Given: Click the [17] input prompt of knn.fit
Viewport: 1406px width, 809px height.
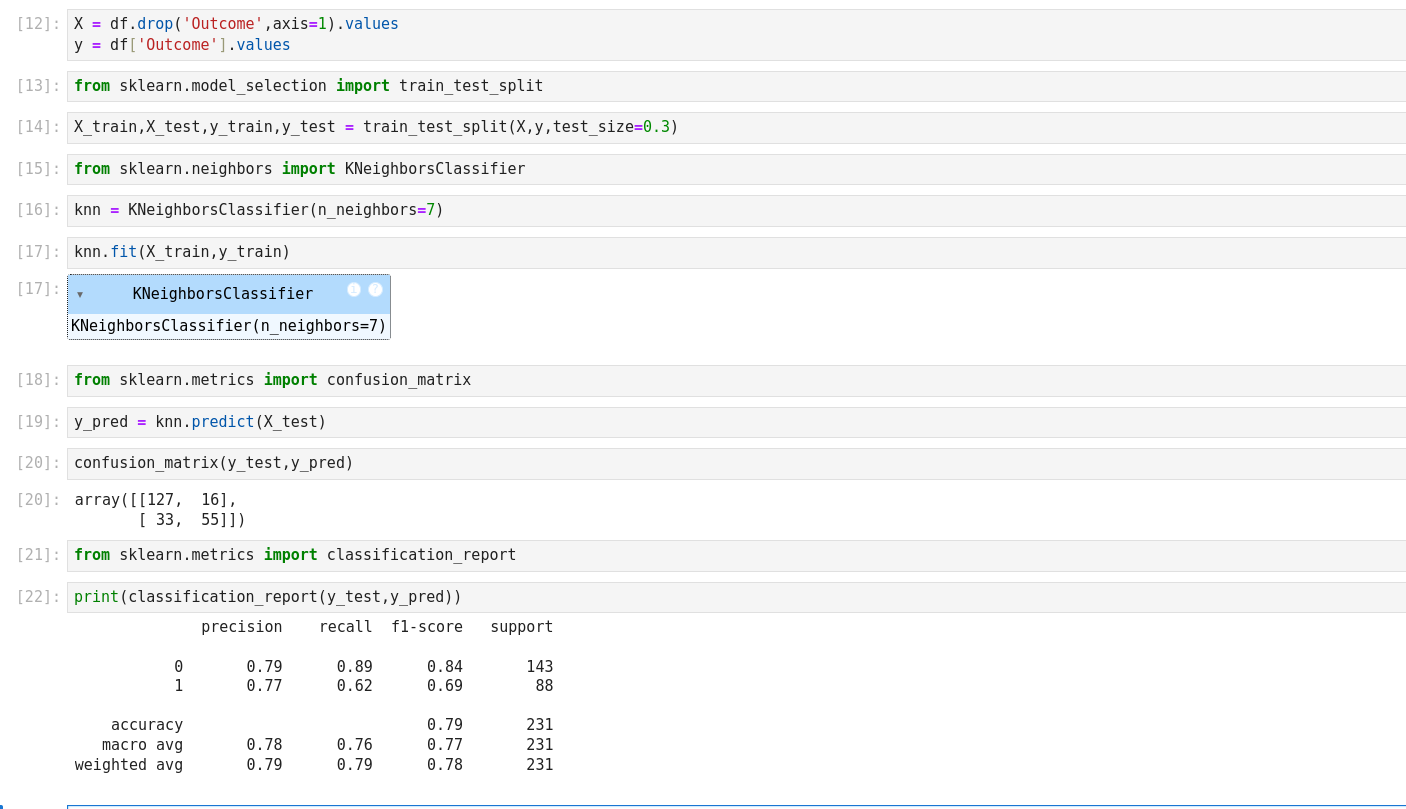Looking at the screenshot, I should [38, 252].
